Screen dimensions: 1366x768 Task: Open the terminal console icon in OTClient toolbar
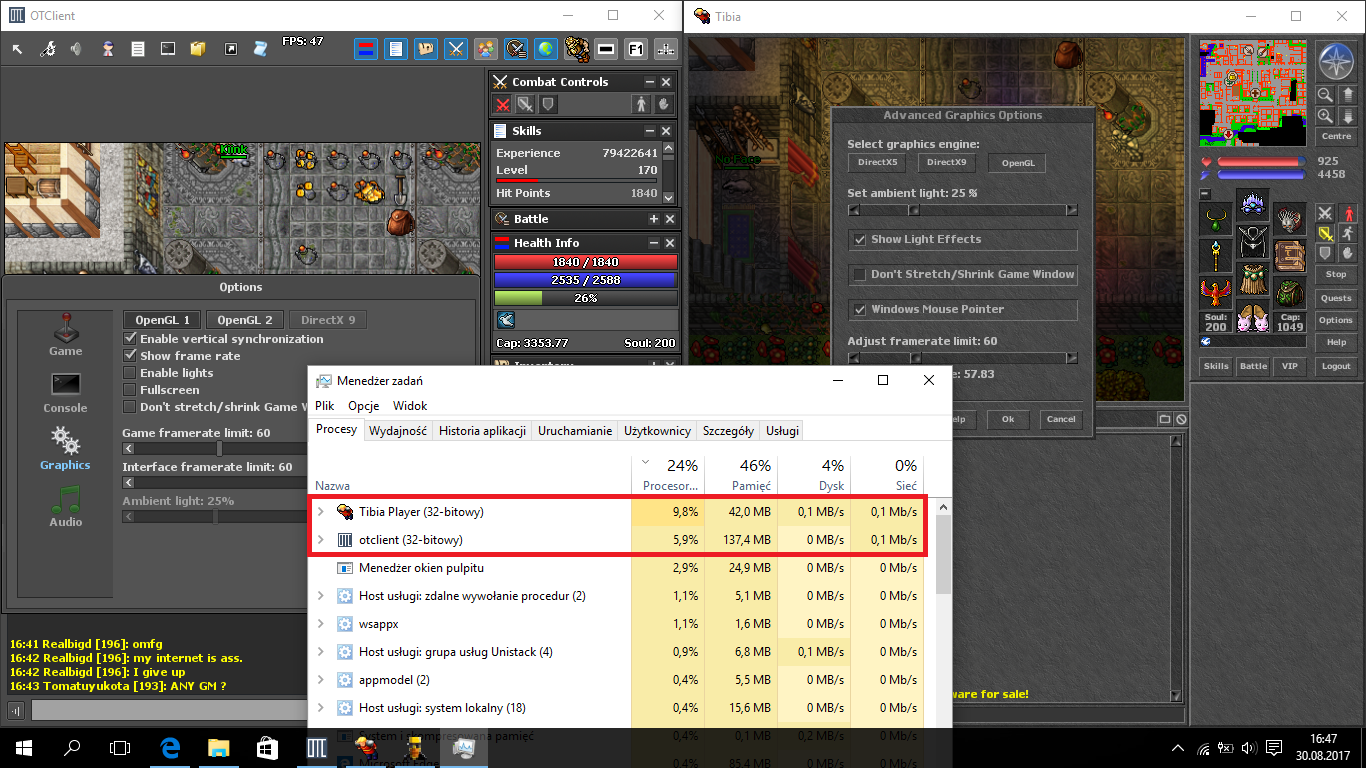tap(168, 48)
